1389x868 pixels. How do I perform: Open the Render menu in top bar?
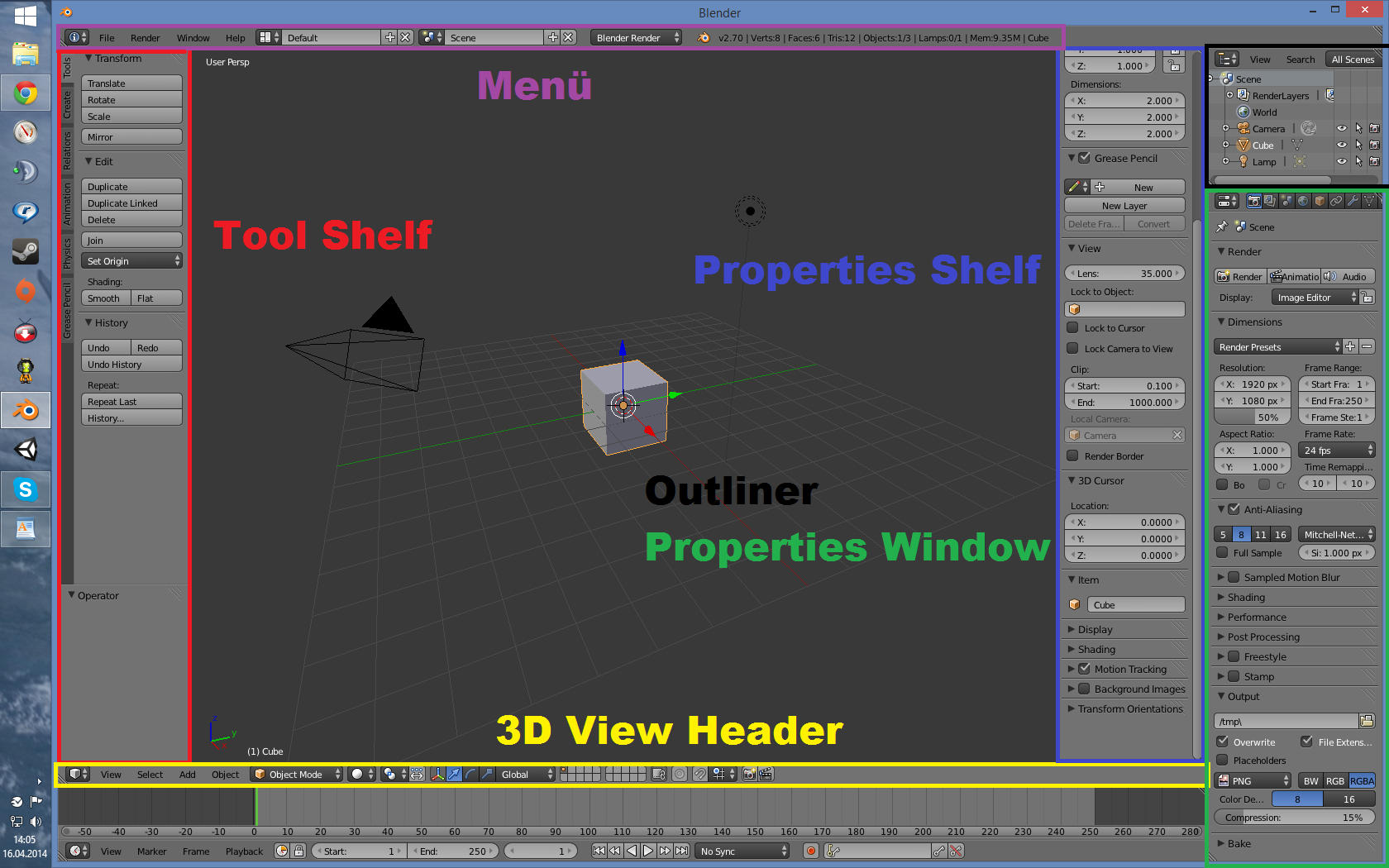(x=145, y=38)
